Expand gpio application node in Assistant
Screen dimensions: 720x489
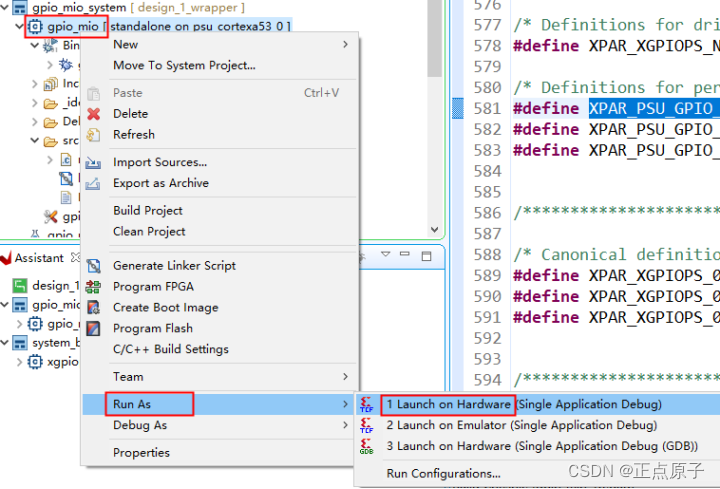[19, 324]
